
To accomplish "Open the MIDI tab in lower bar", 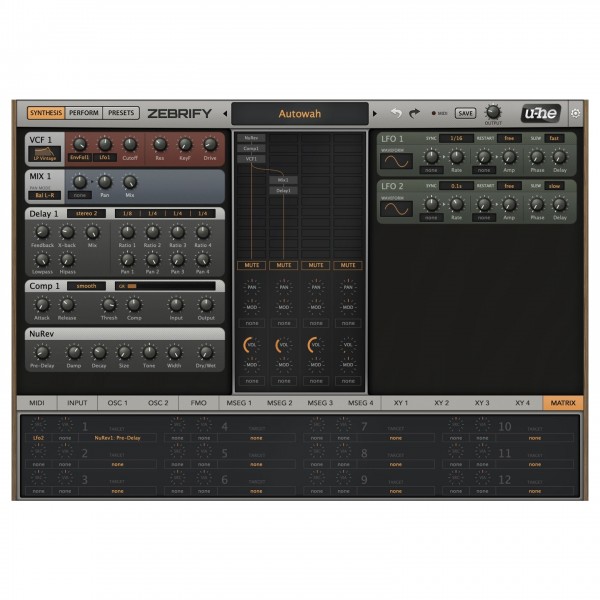I will tap(37, 403).
